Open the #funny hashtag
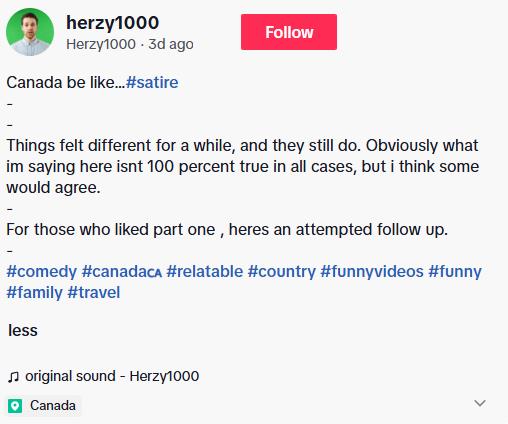The image size is (508, 424). 455,271
